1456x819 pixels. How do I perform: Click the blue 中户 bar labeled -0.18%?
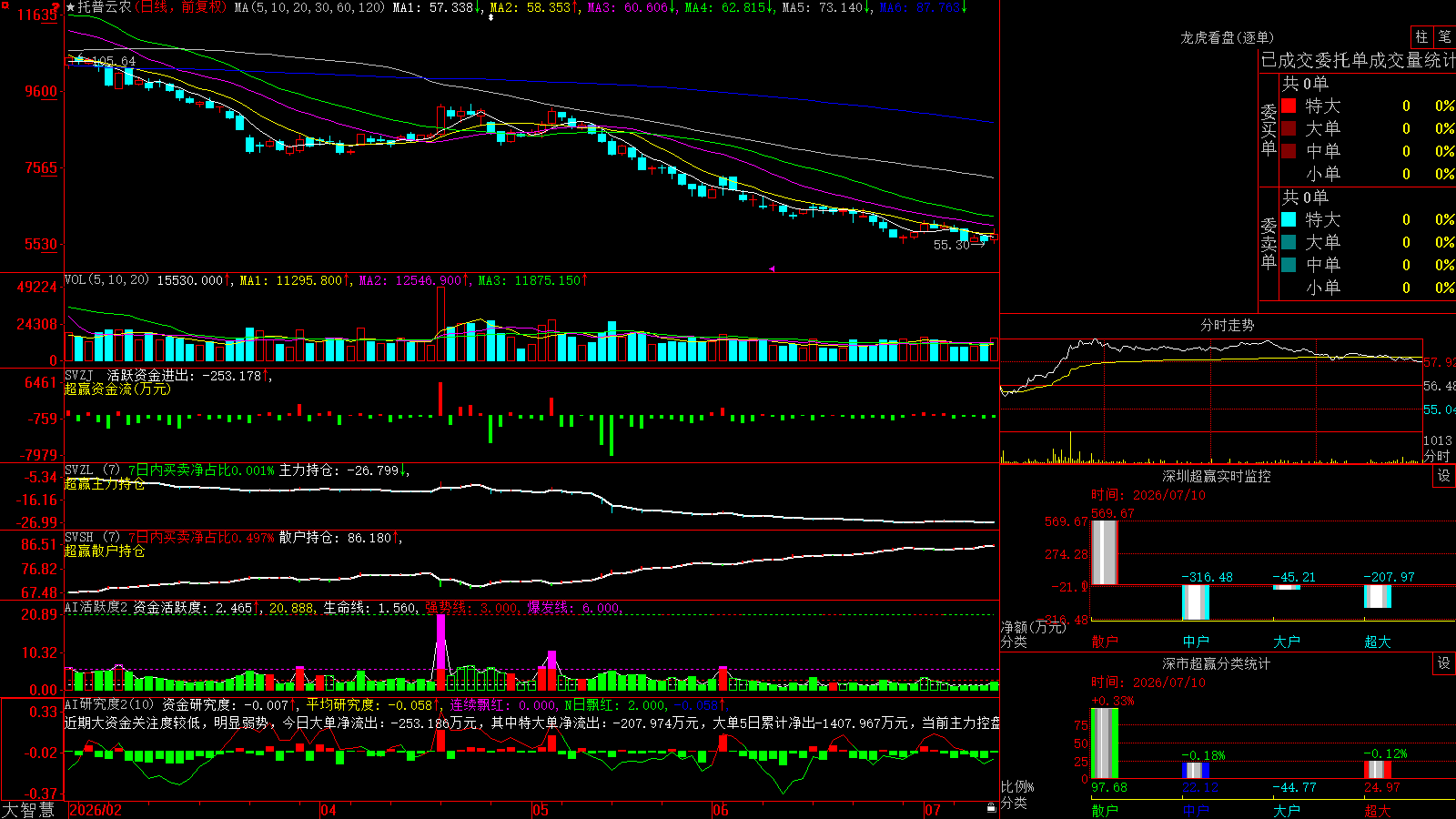pyautogui.click(x=1196, y=771)
